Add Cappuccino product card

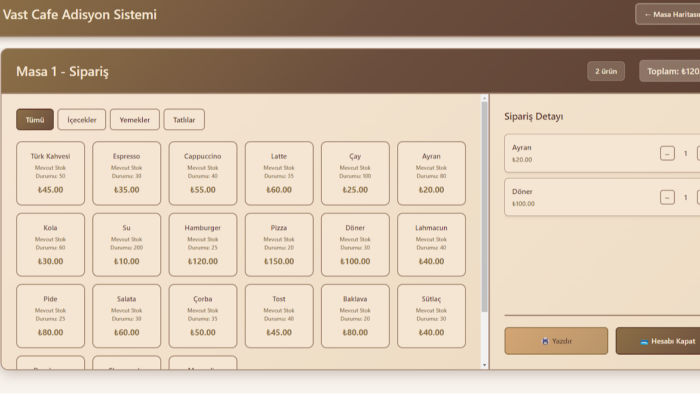(203, 174)
